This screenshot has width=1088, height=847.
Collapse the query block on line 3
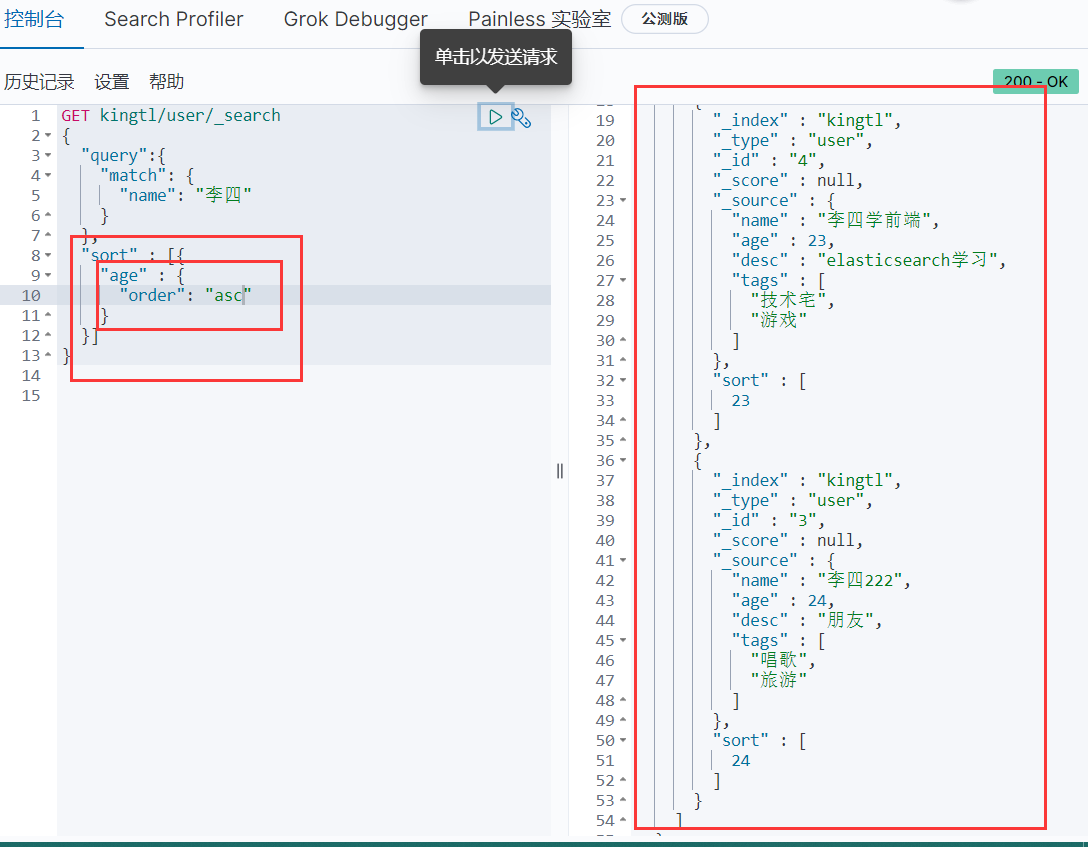click(x=48, y=156)
